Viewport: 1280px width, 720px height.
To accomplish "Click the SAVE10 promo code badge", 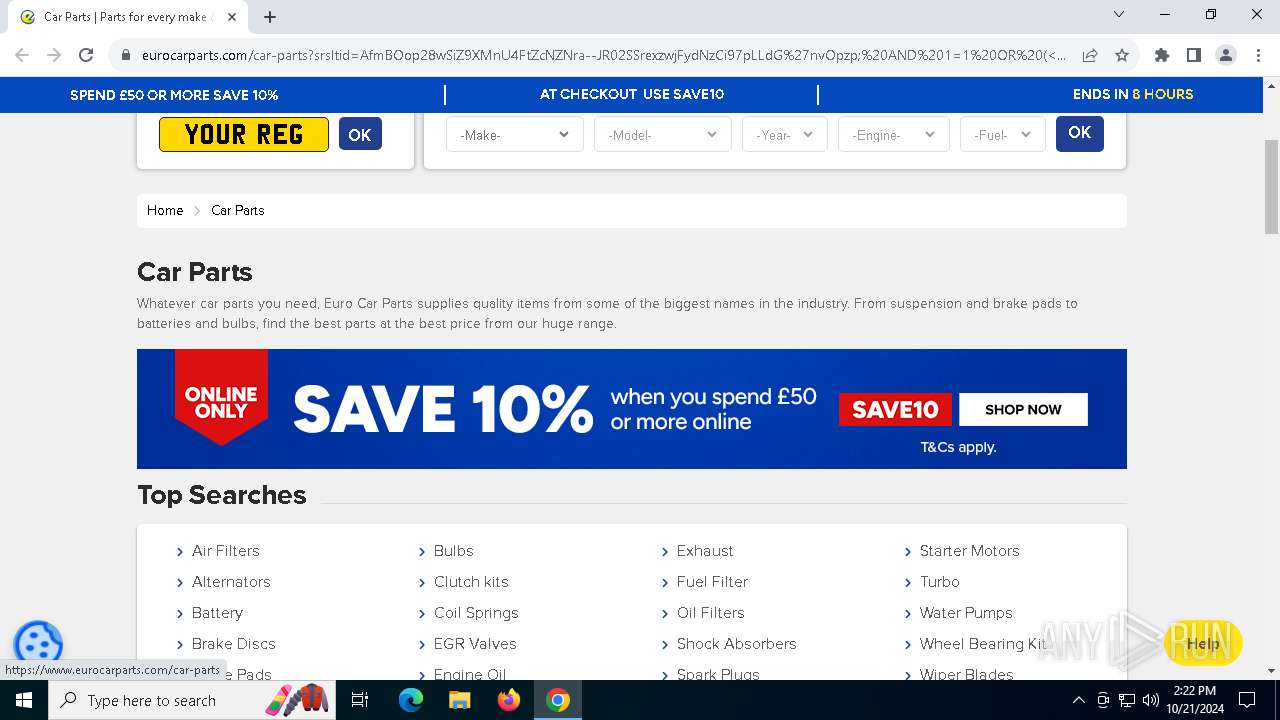I will pos(895,409).
